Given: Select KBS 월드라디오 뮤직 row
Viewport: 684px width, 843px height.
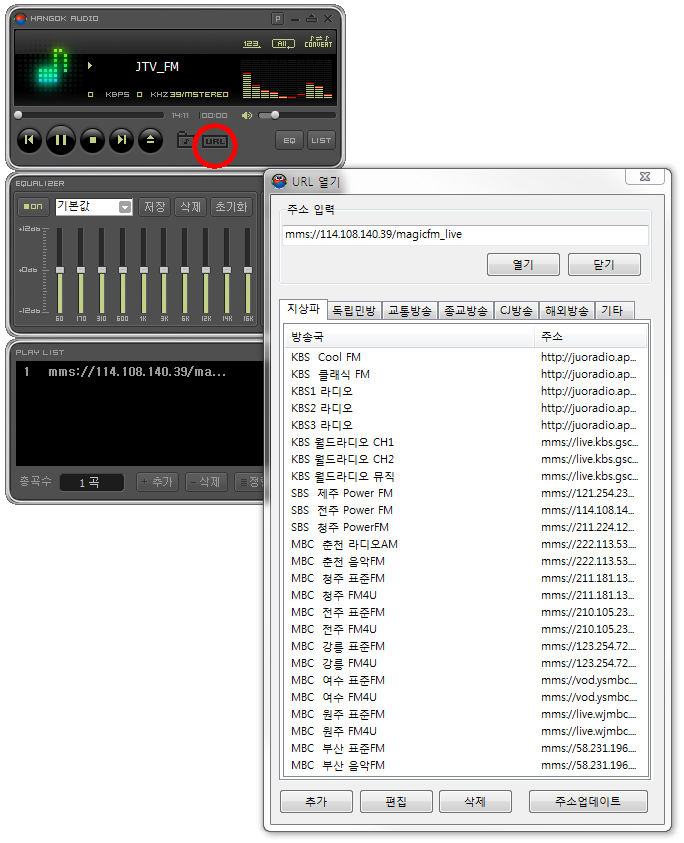Looking at the screenshot, I should [466, 476].
